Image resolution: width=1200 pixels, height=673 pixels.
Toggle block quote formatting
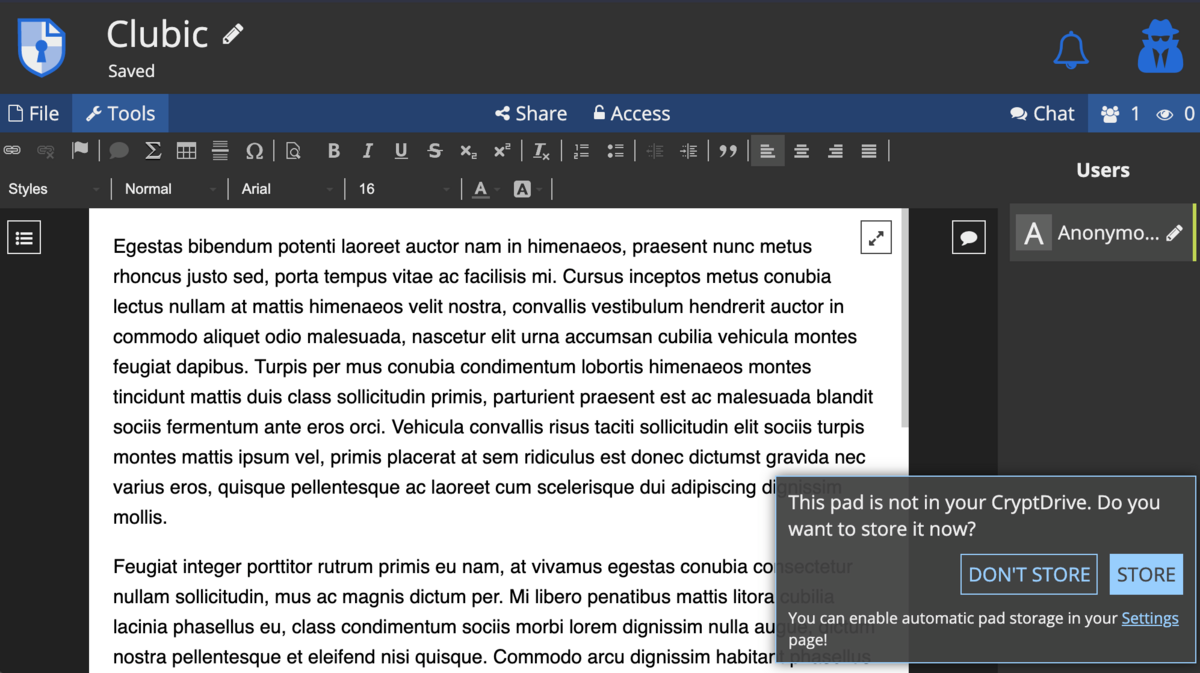(x=728, y=151)
